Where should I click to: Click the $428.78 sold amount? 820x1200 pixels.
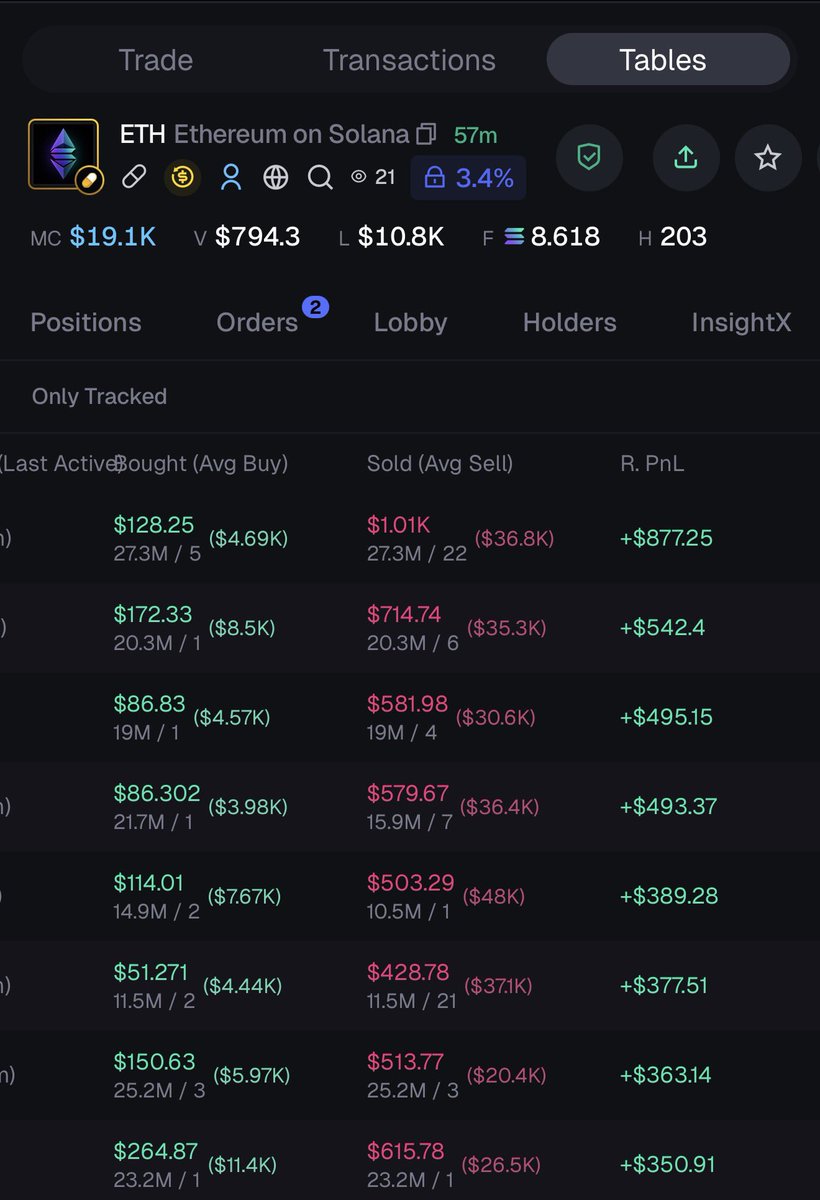[409, 972]
